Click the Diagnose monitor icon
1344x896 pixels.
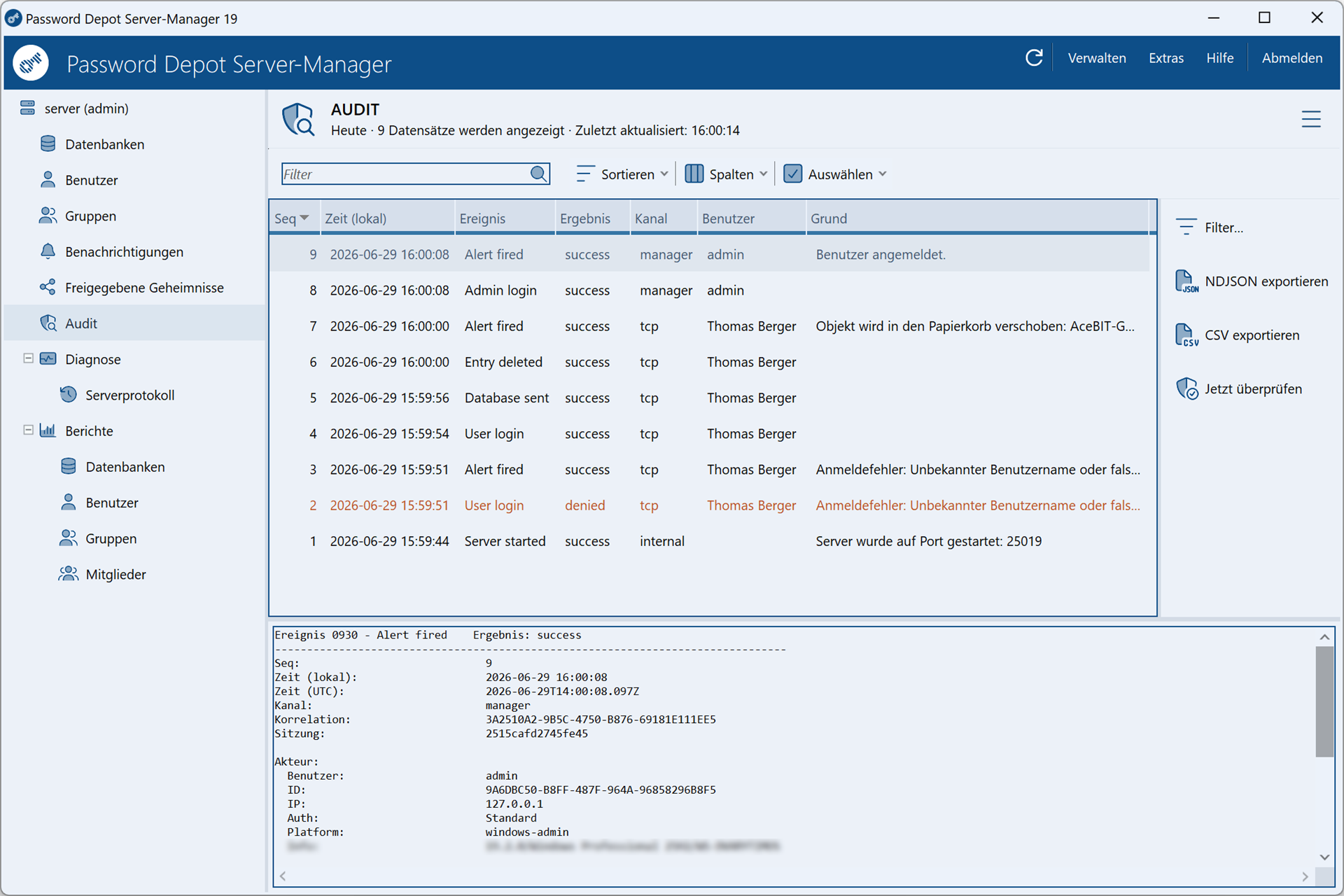[x=48, y=359]
